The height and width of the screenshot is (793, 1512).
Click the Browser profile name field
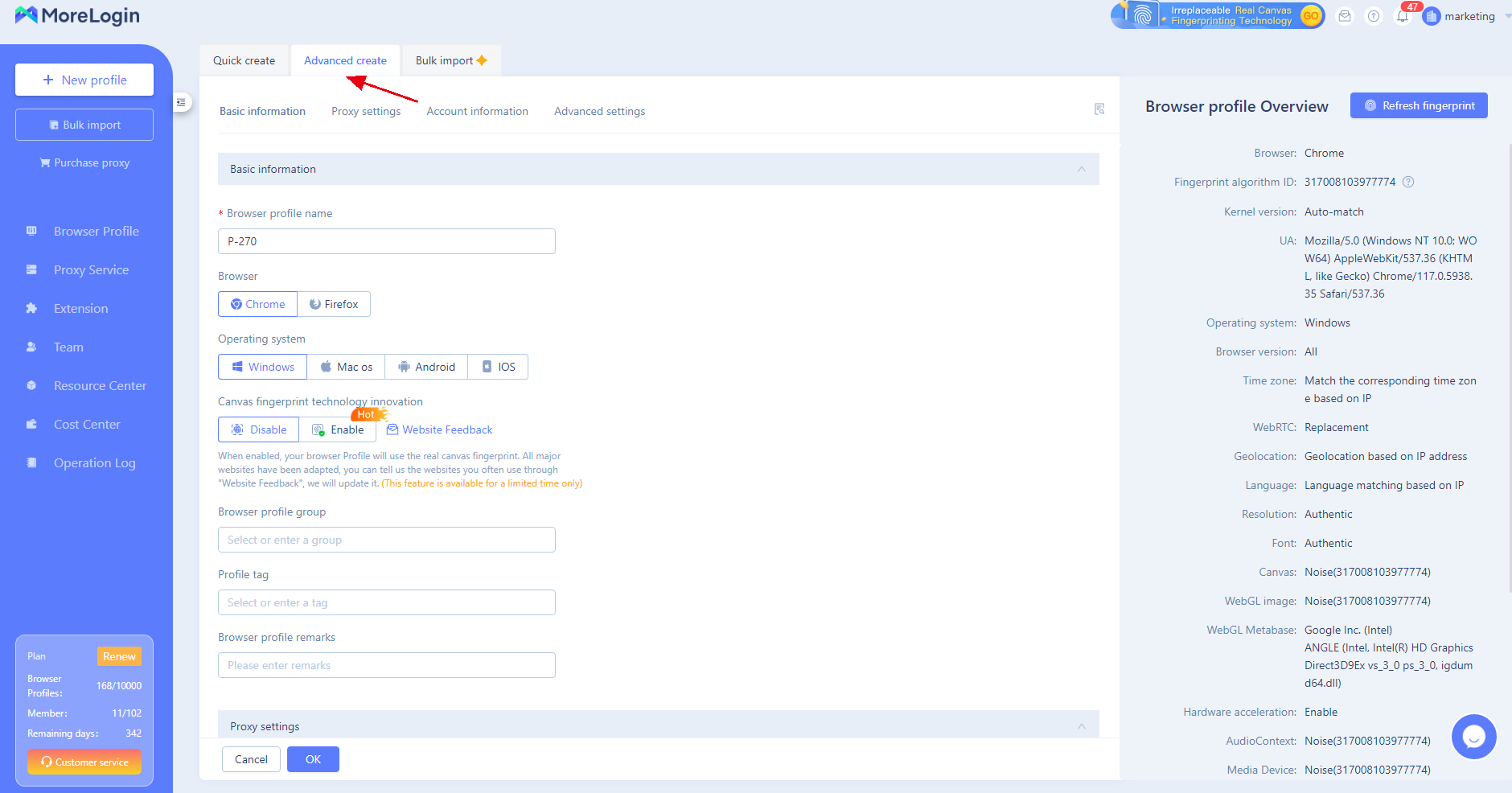click(x=386, y=241)
